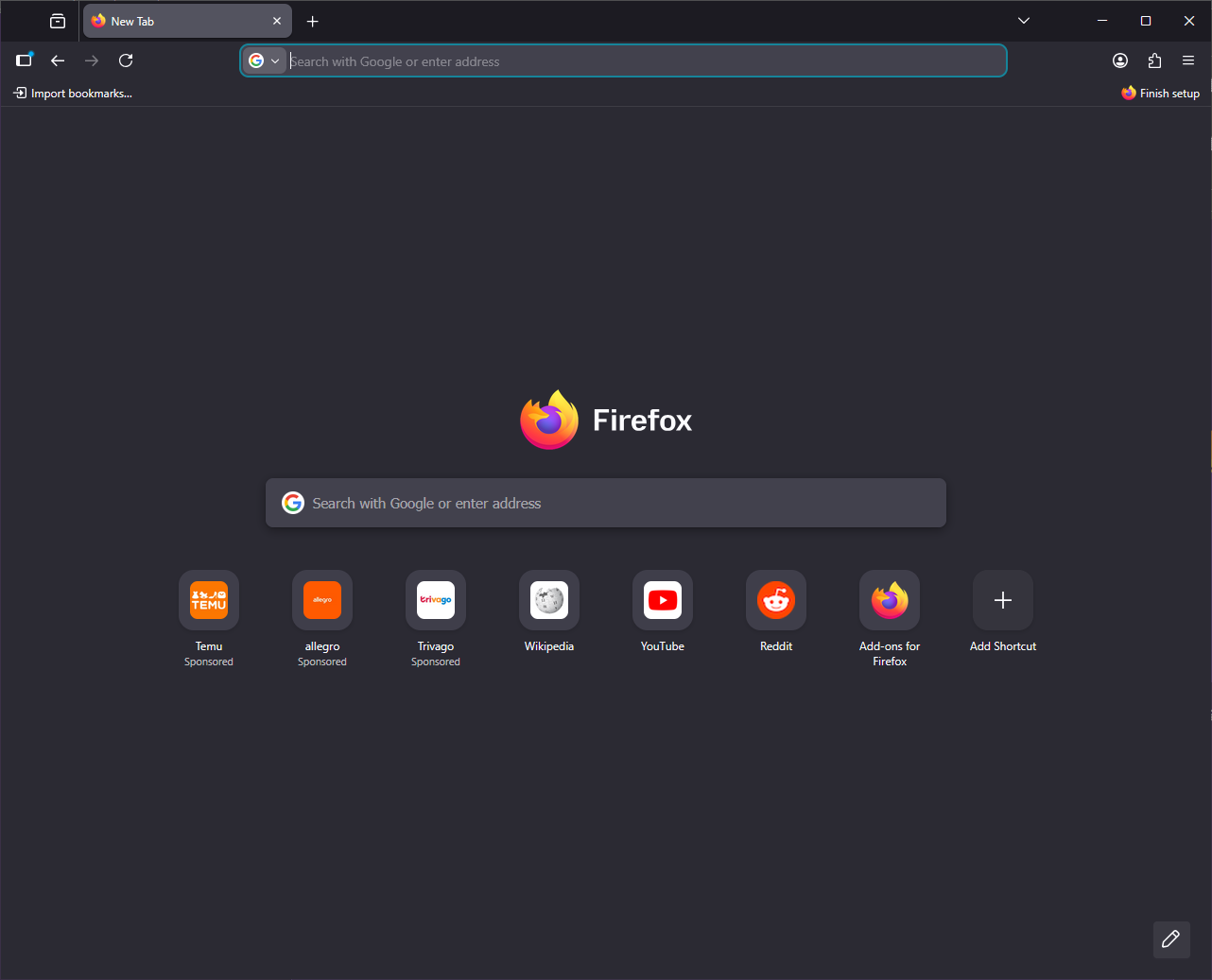Open the Firefox View tab list icon
The image size is (1212, 980).
pos(58,21)
